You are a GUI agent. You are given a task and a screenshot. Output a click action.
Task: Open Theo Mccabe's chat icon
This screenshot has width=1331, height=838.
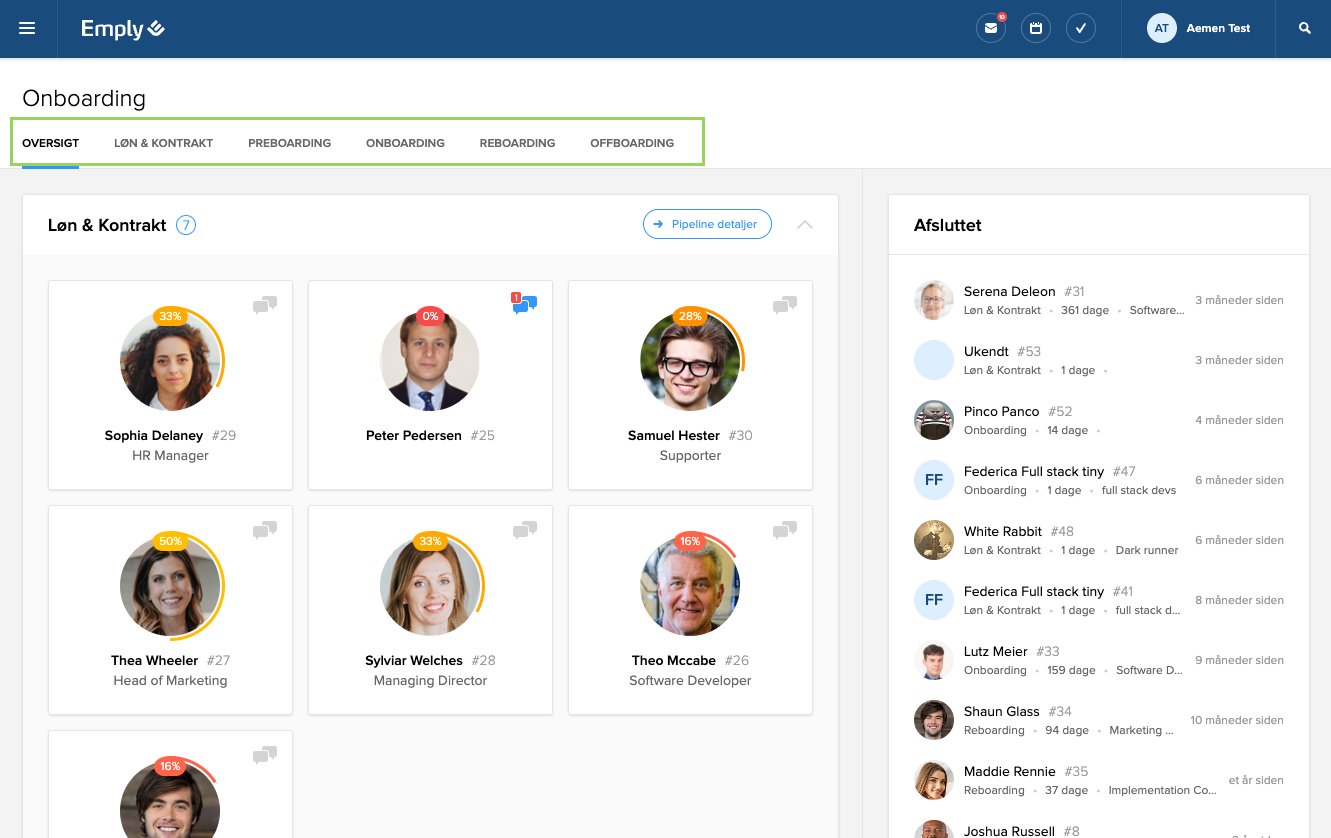[785, 529]
